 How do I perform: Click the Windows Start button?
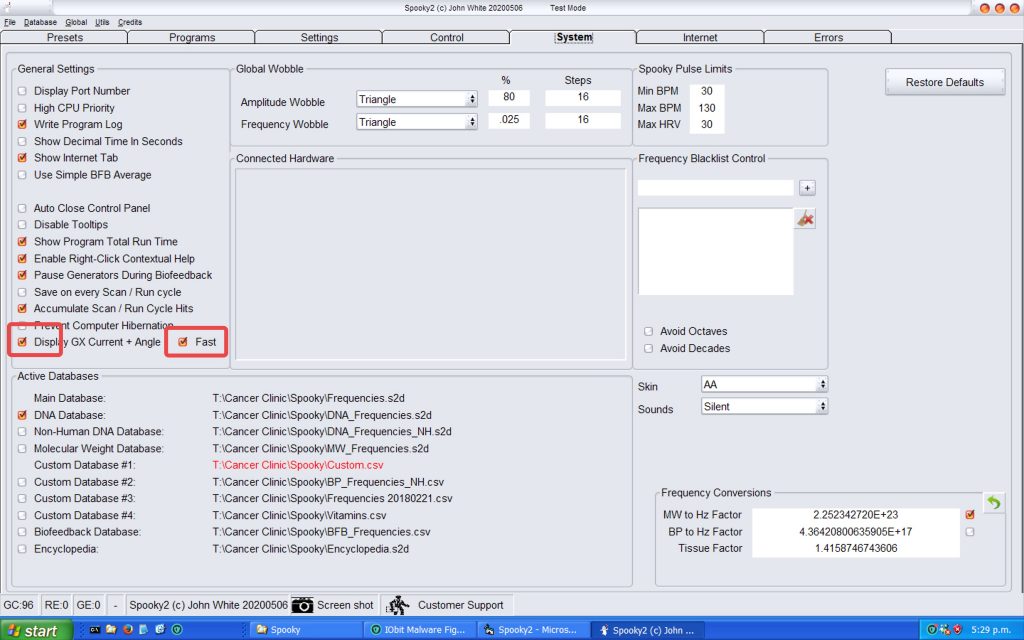point(36,630)
